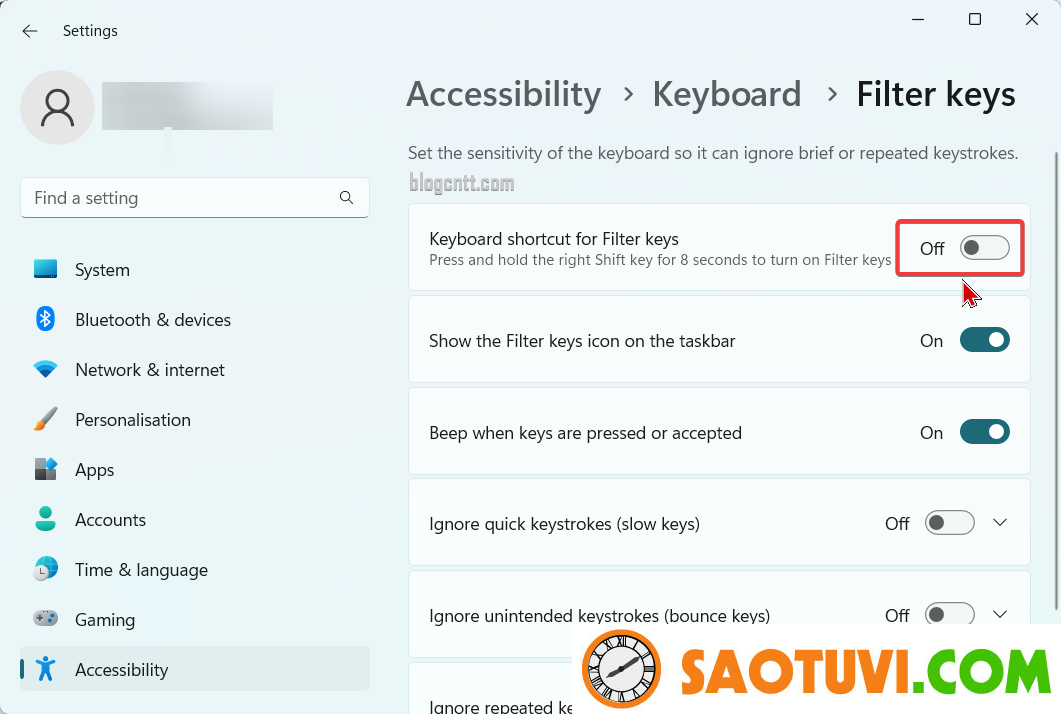The image size is (1061, 714).
Task: Go back to the Keyboard breadcrumb
Action: point(727,94)
